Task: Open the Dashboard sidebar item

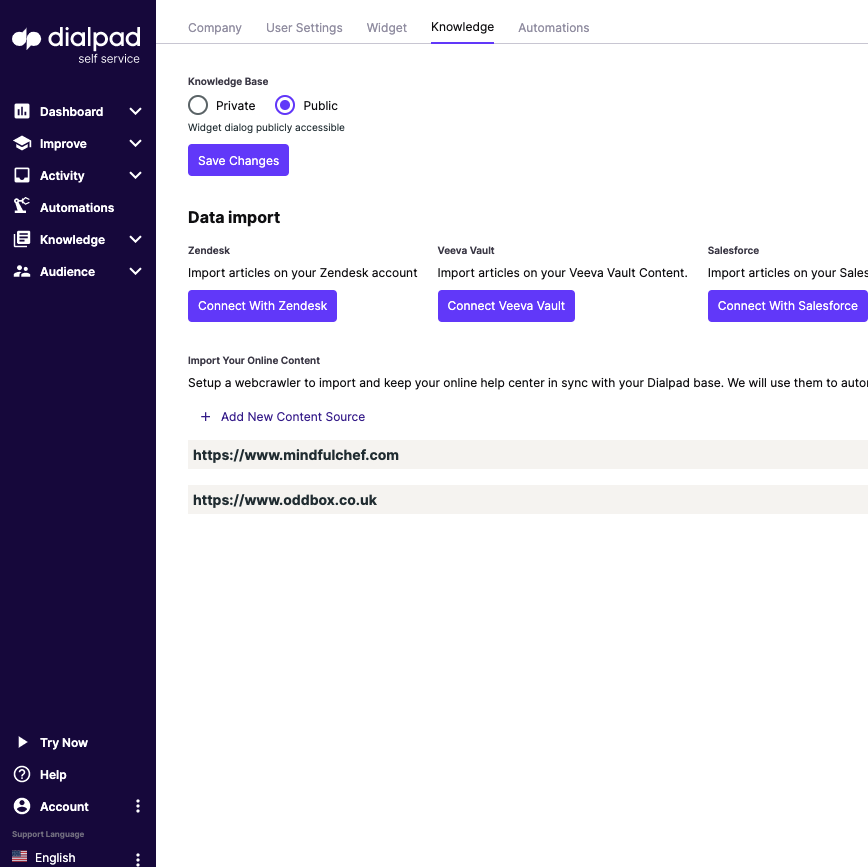Action: point(71,112)
